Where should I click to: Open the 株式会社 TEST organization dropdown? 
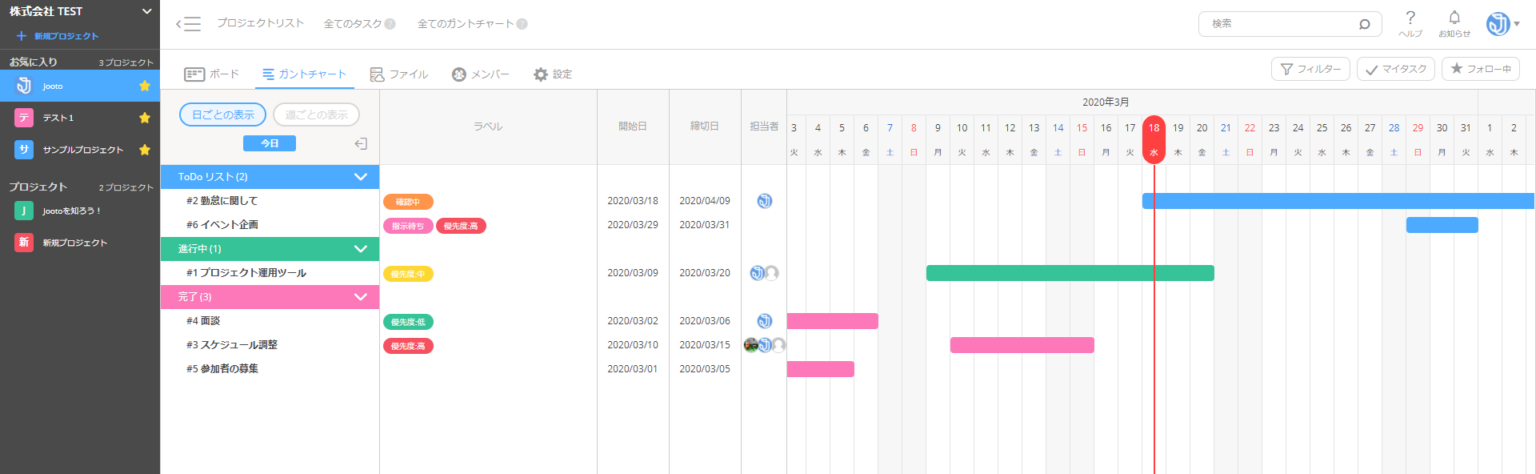(147, 11)
